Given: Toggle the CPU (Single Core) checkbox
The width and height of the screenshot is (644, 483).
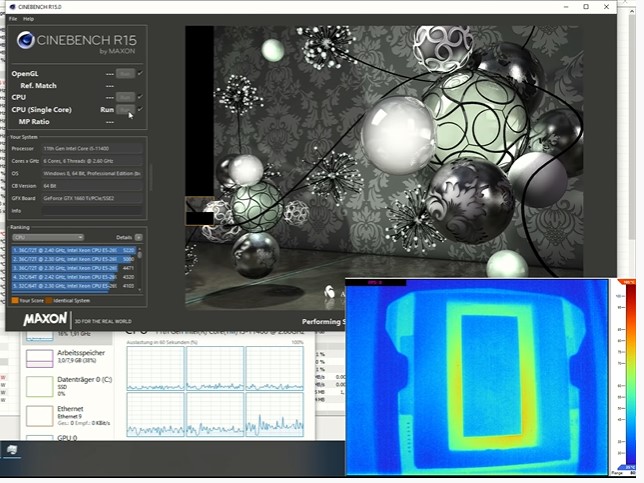Looking at the screenshot, I should click(140, 109).
